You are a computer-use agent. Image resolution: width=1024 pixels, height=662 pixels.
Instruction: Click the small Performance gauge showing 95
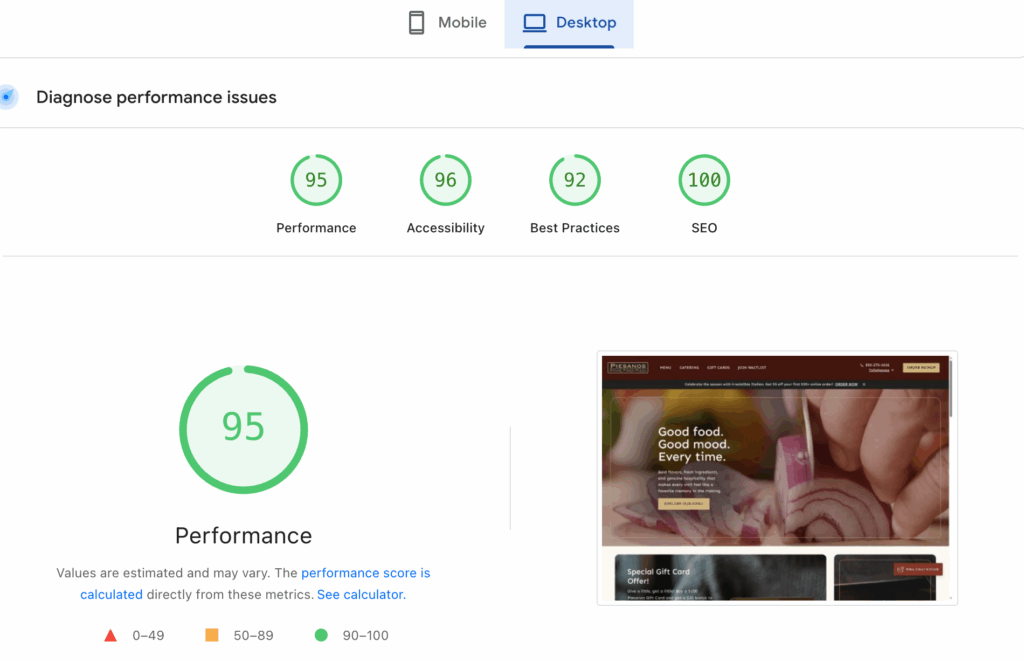(316, 180)
